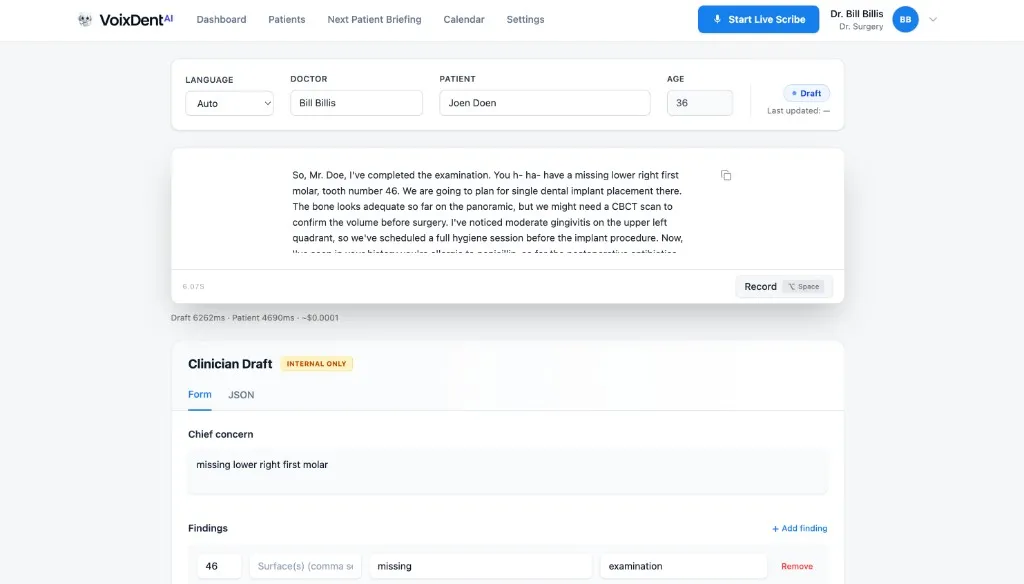
Task: Switch to the JSON tab
Action: tap(241, 395)
